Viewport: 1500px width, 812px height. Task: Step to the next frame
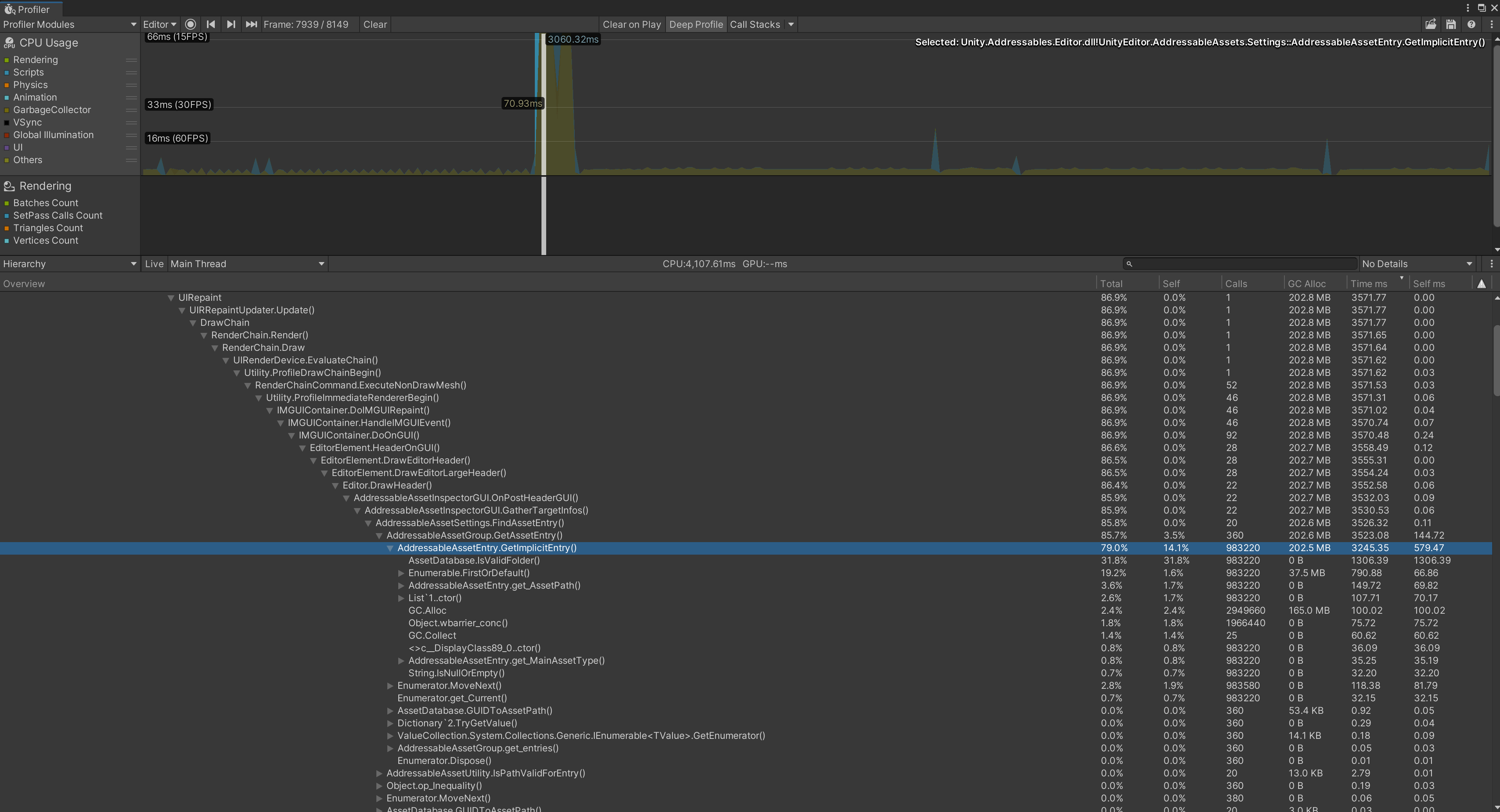pos(230,25)
